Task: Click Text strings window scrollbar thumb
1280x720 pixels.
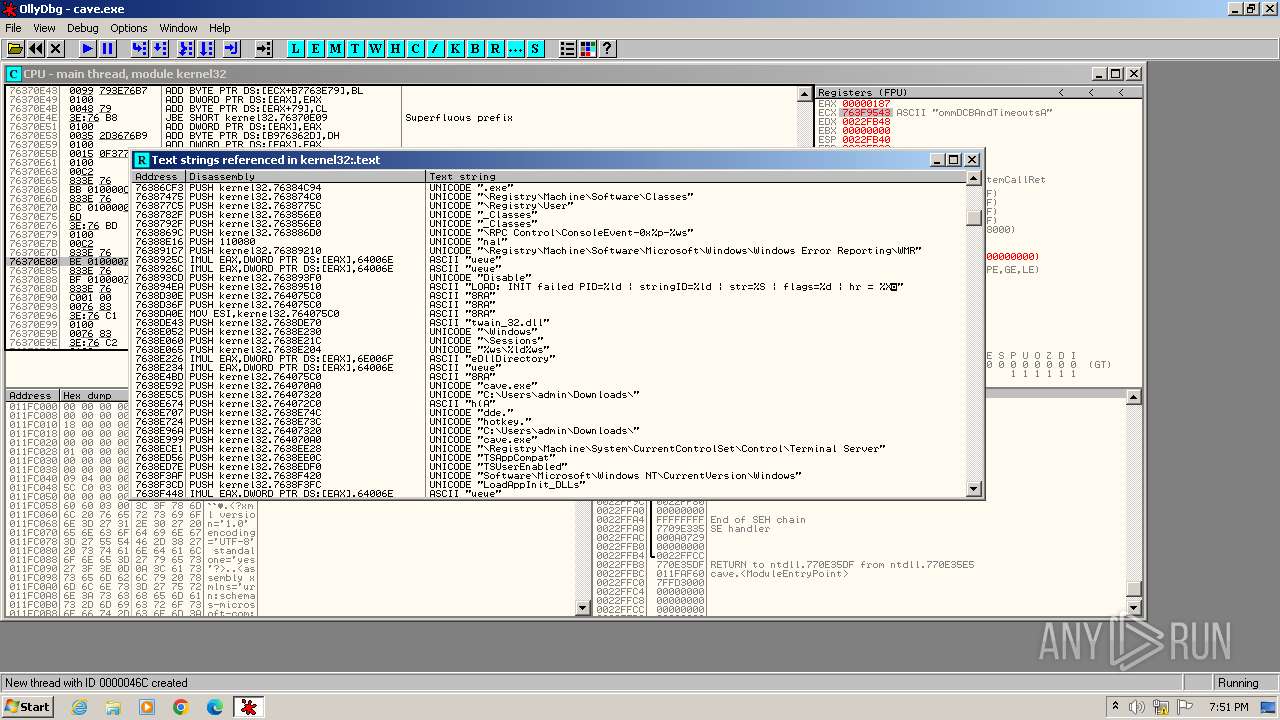Action: [x=974, y=218]
